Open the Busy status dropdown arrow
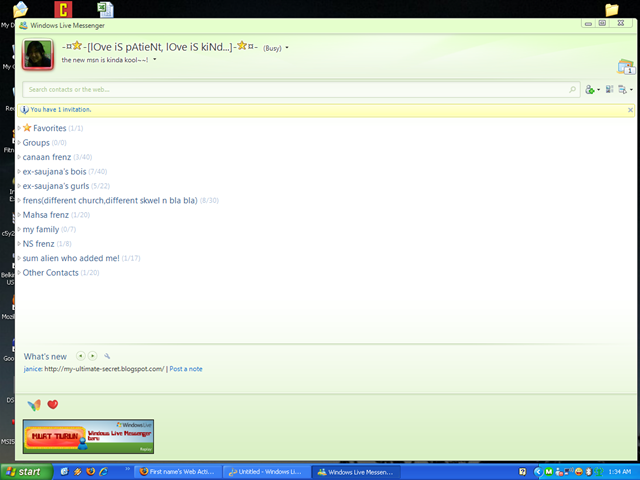 pos(287,48)
